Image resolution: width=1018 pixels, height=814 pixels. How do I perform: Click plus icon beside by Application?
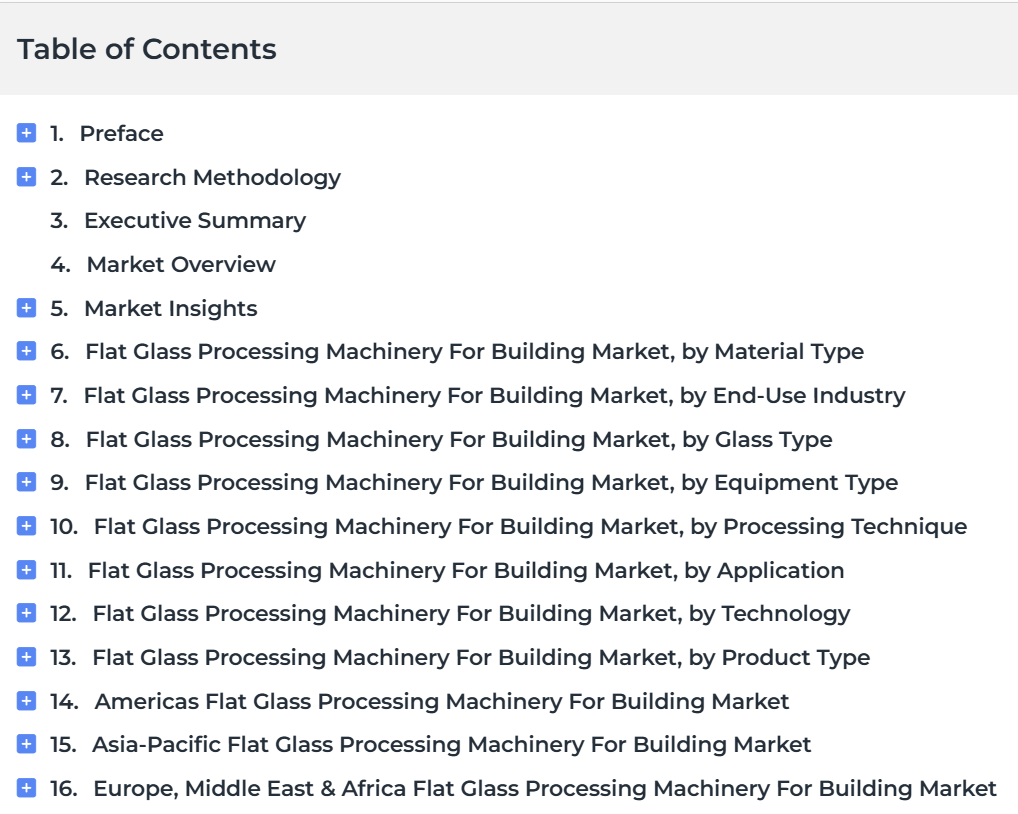[26, 570]
